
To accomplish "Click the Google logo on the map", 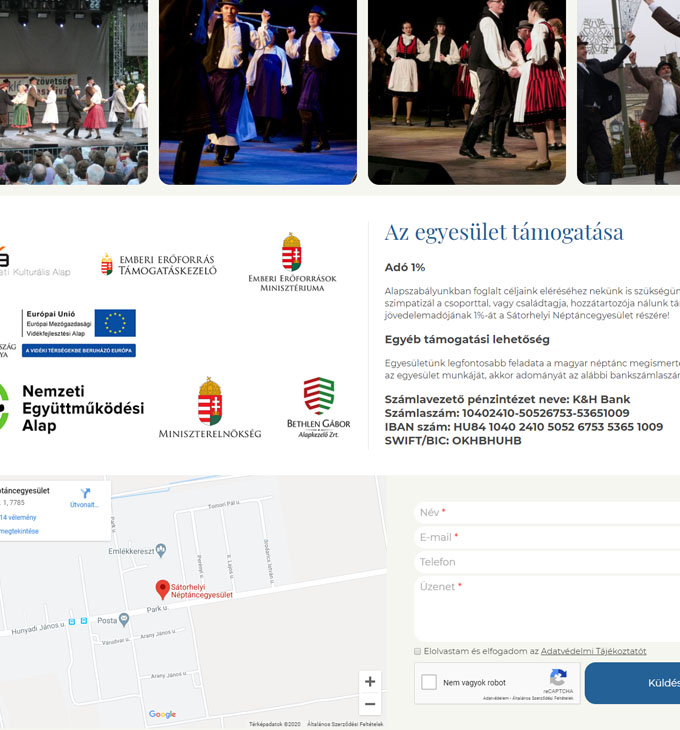I will [162, 714].
